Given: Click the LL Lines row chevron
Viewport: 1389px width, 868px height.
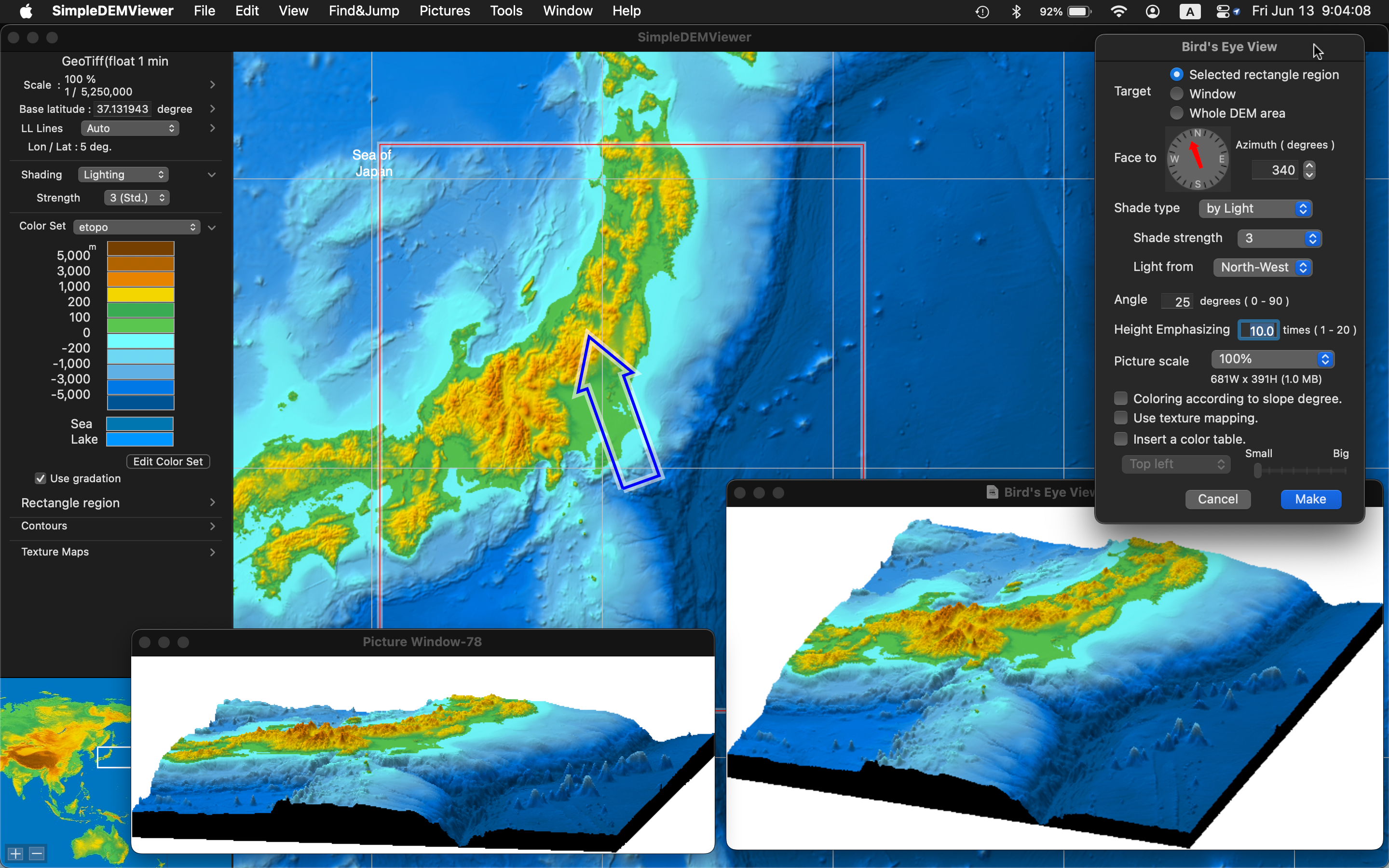Looking at the screenshot, I should tap(212, 128).
